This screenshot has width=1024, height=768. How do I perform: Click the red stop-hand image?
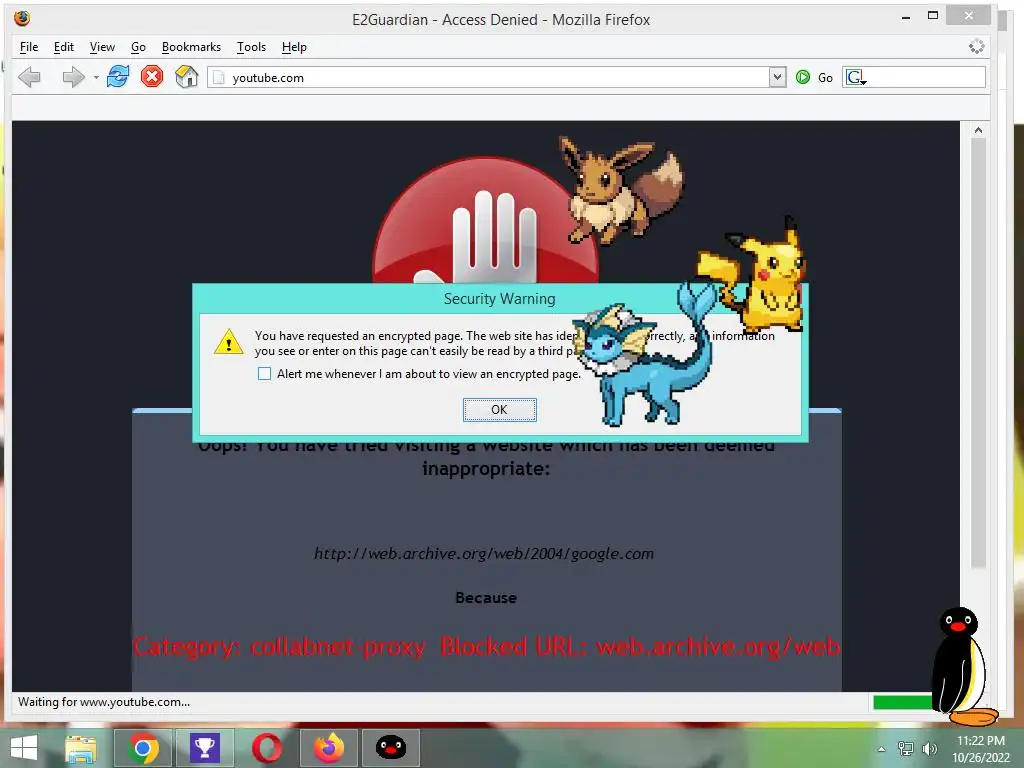tap(485, 221)
